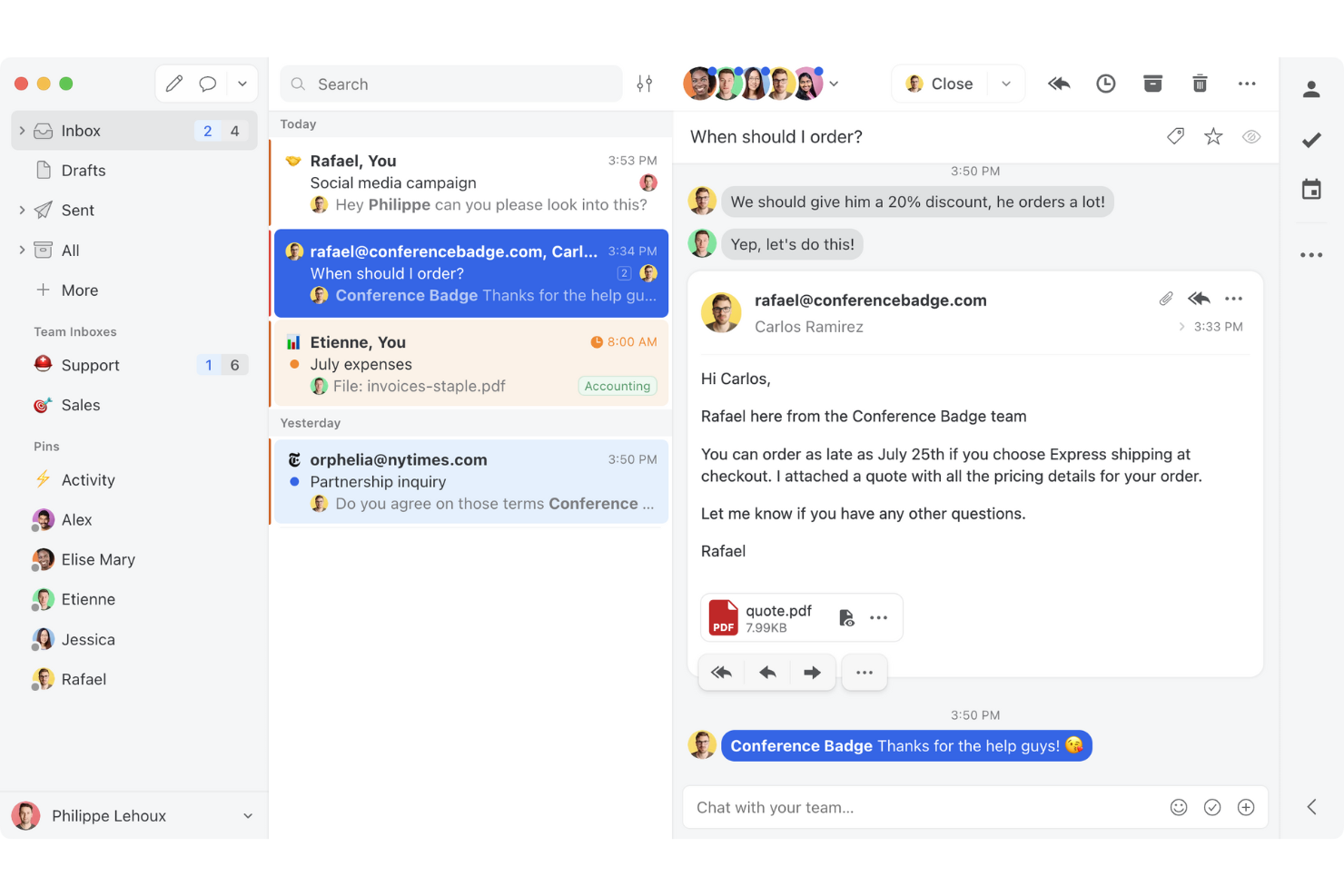Viewport: 1344px width, 896px height.
Task: Click the compose new message pencil icon
Action: (x=174, y=84)
